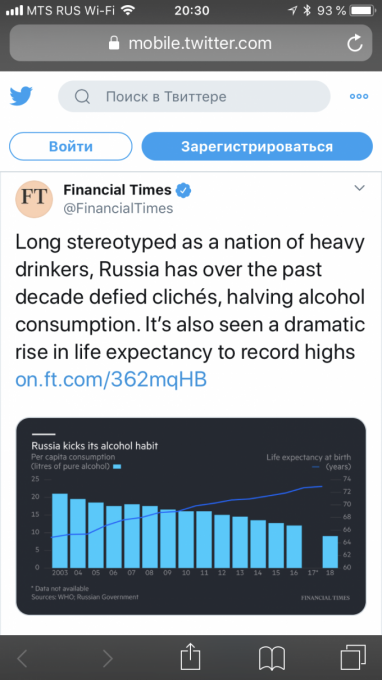382x680 pixels.
Task: Focus the Поиск в Твиттере search field
Action: [x=194, y=96]
